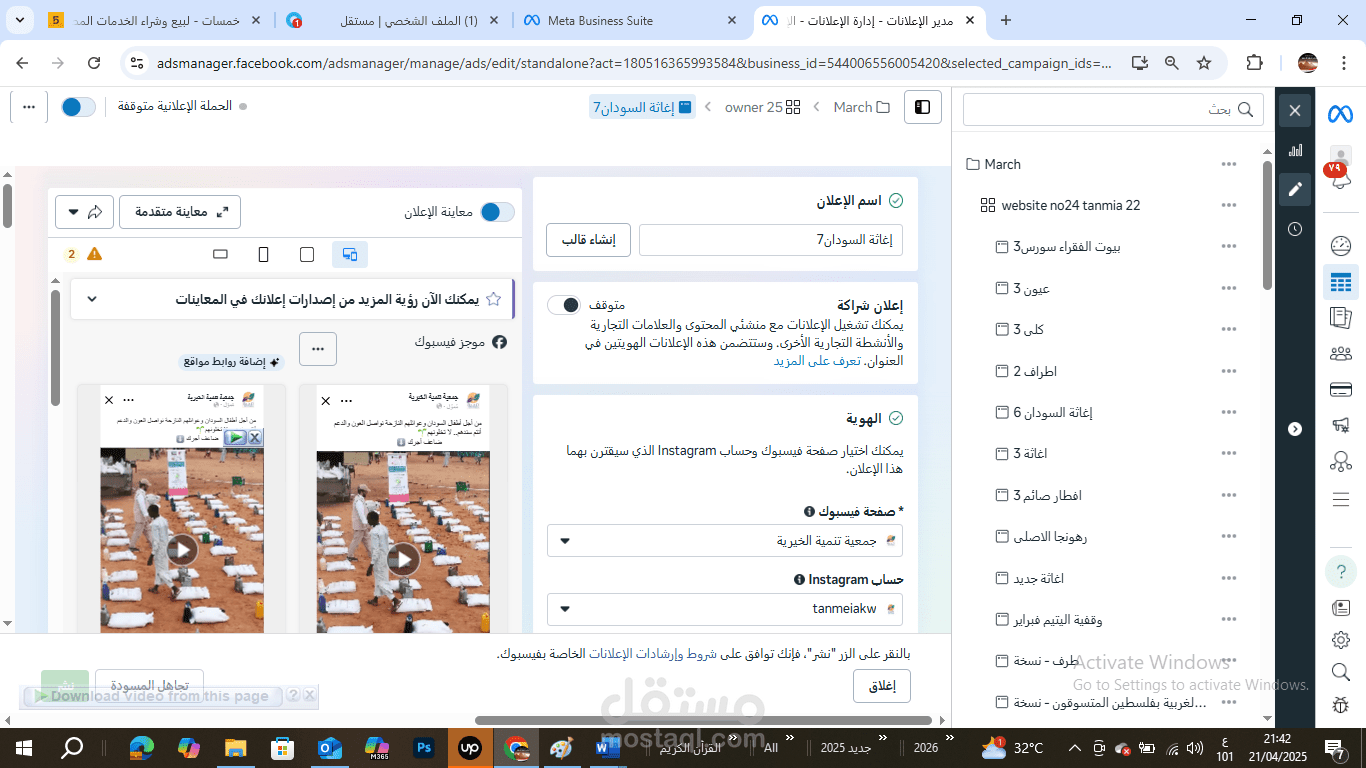The image size is (1366, 768).
Task: Open the Help question mark icon
Action: [x=1341, y=572]
